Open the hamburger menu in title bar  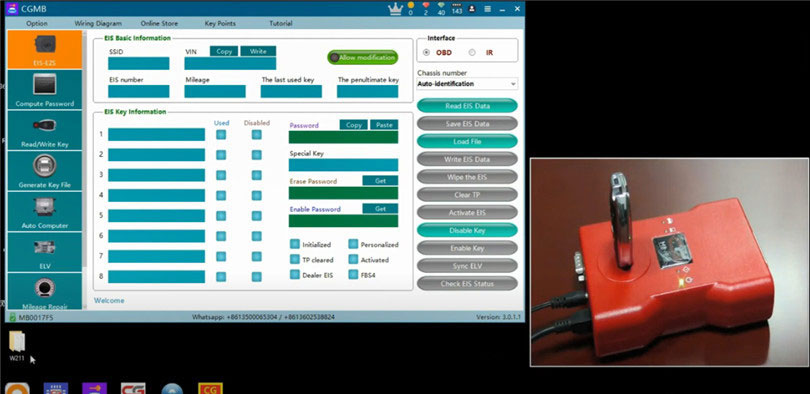click(x=488, y=9)
